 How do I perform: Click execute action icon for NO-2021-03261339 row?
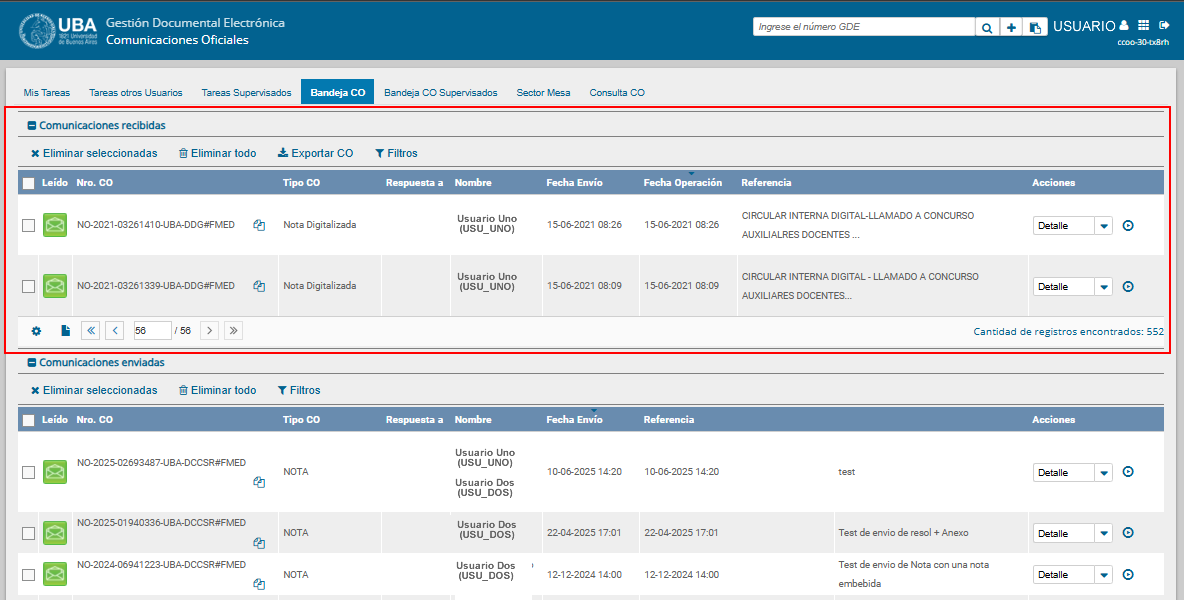coord(1128,287)
